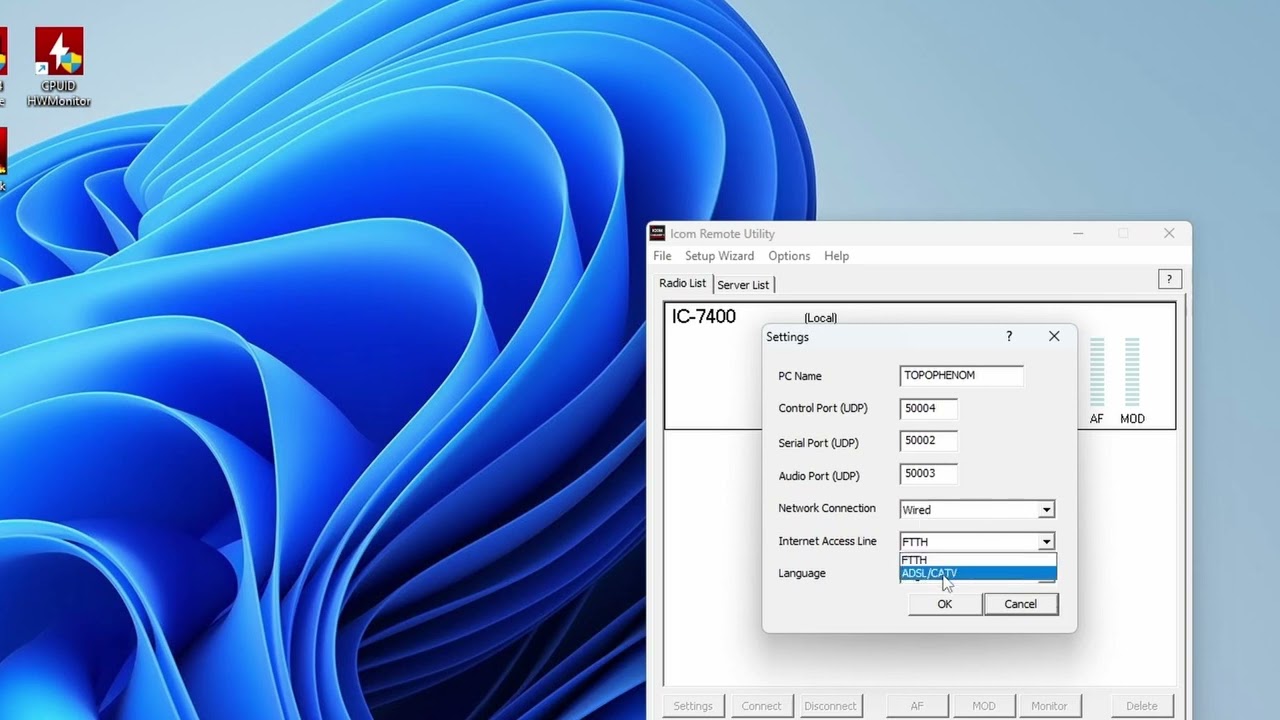Minimize the Icom Remote Utility window

[1078, 233]
